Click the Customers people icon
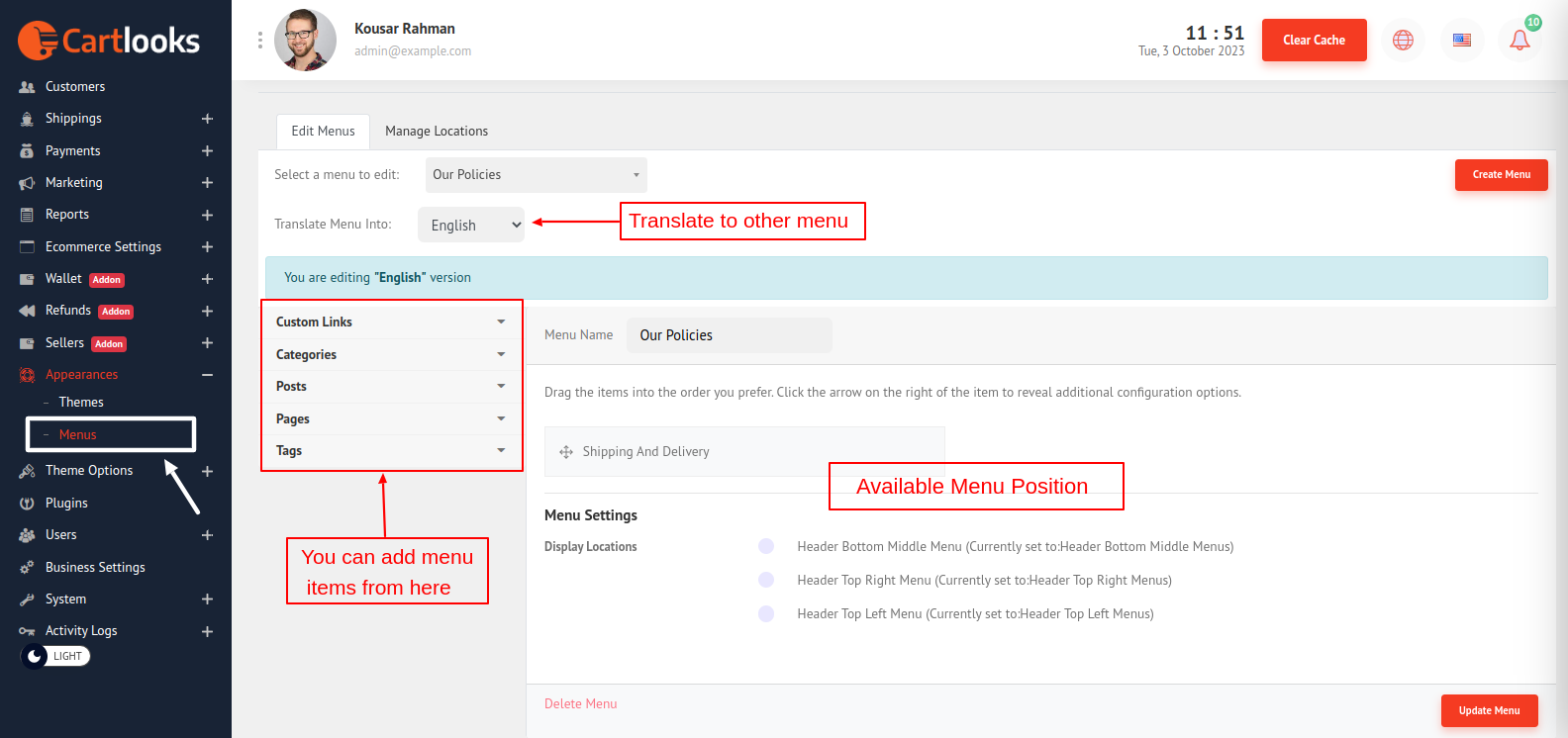 [27, 87]
